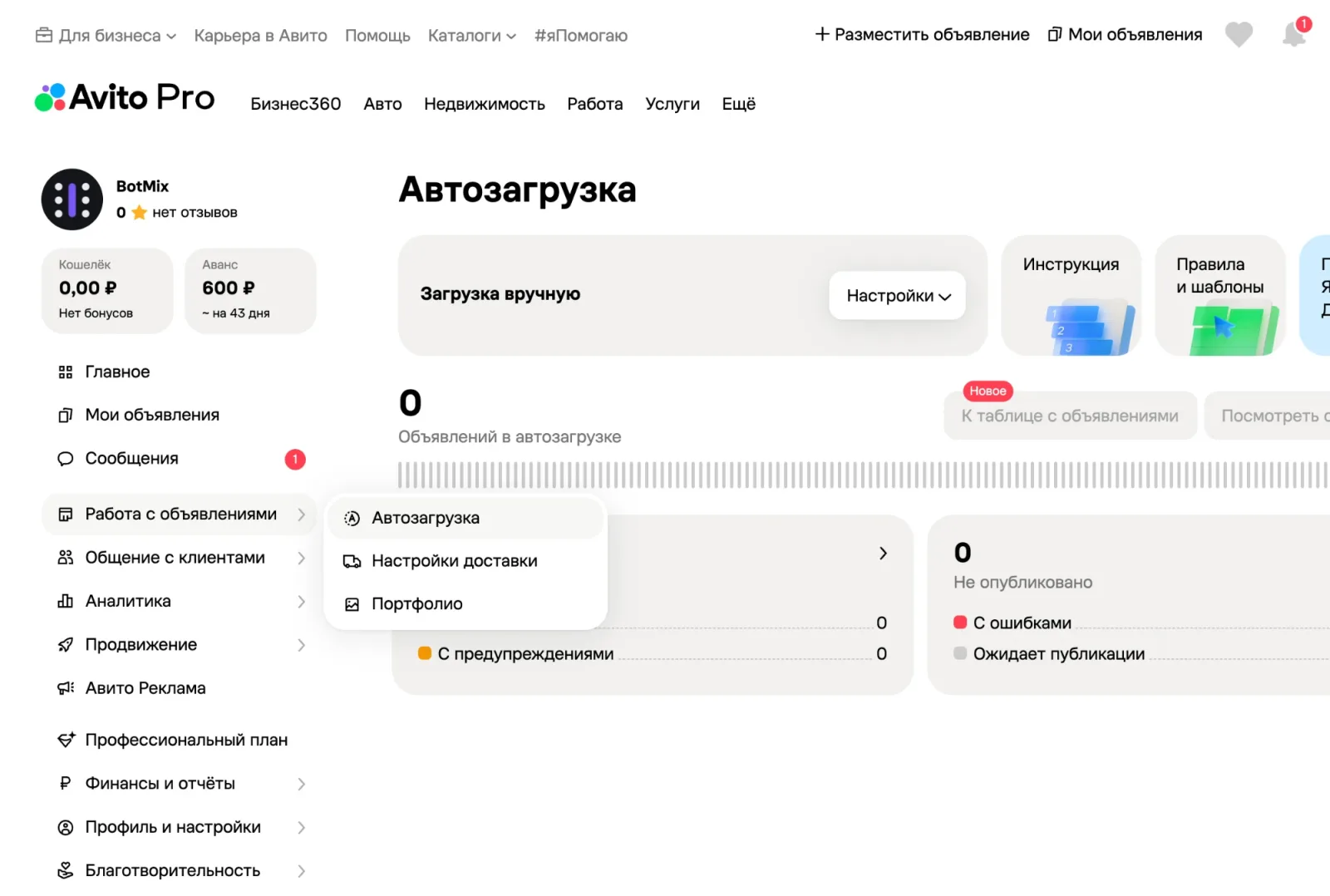The image size is (1330, 896).
Task: Open the Настройки dropdown
Action: tap(897, 295)
